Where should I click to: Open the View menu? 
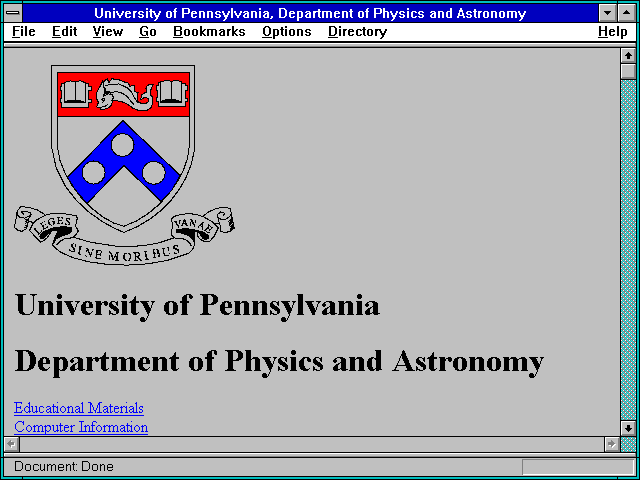[108, 32]
